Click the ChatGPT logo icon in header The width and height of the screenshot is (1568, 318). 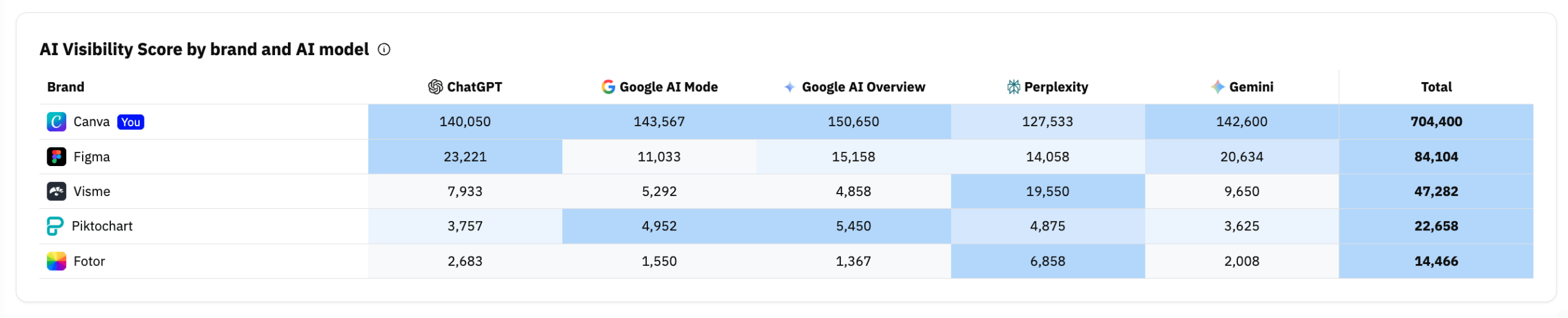[435, 87]
